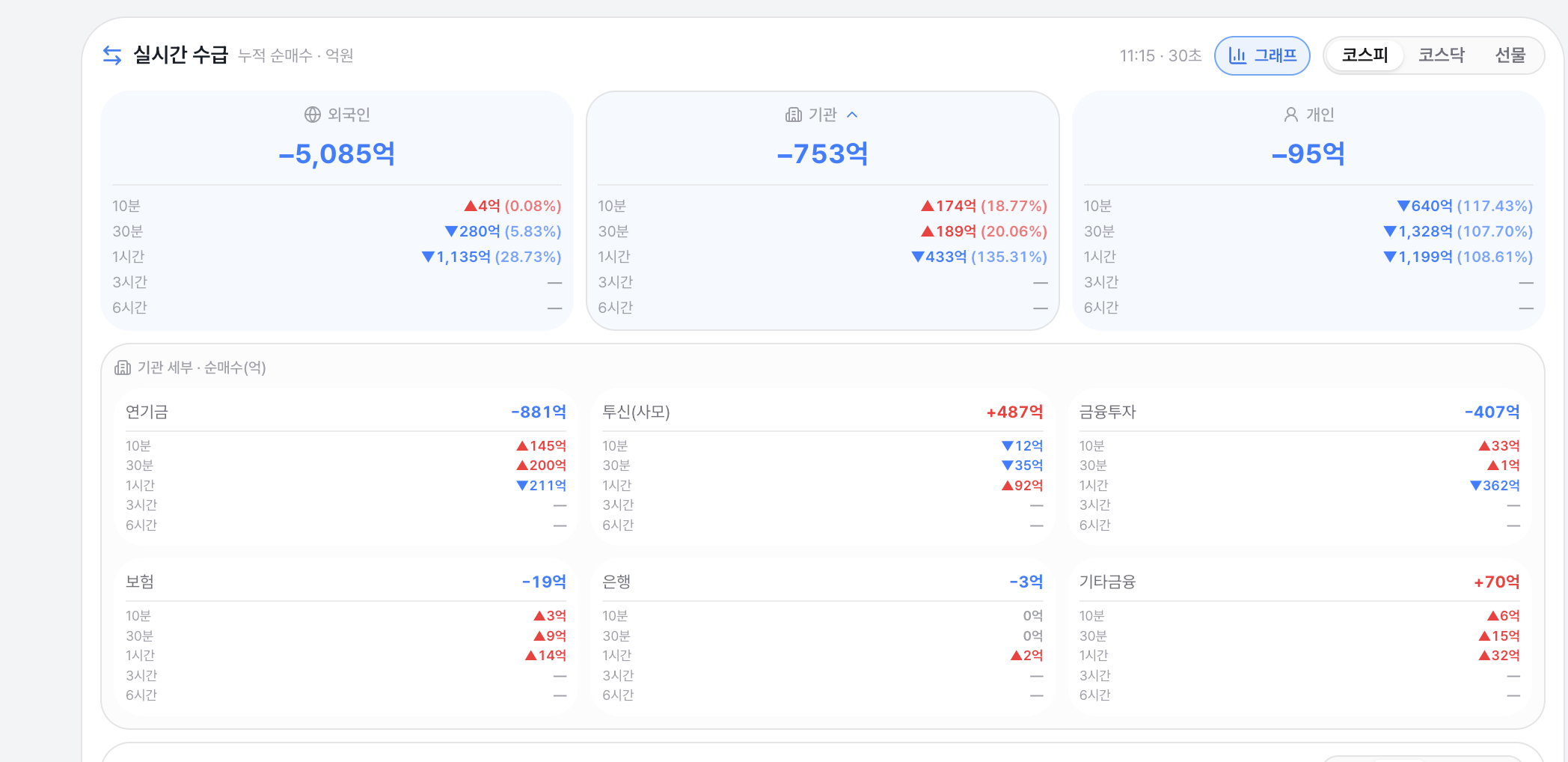The width and height of the screenshot is (1568, 762).
Task: Click 보험 10분 value ▲3억
Action: 550,615
